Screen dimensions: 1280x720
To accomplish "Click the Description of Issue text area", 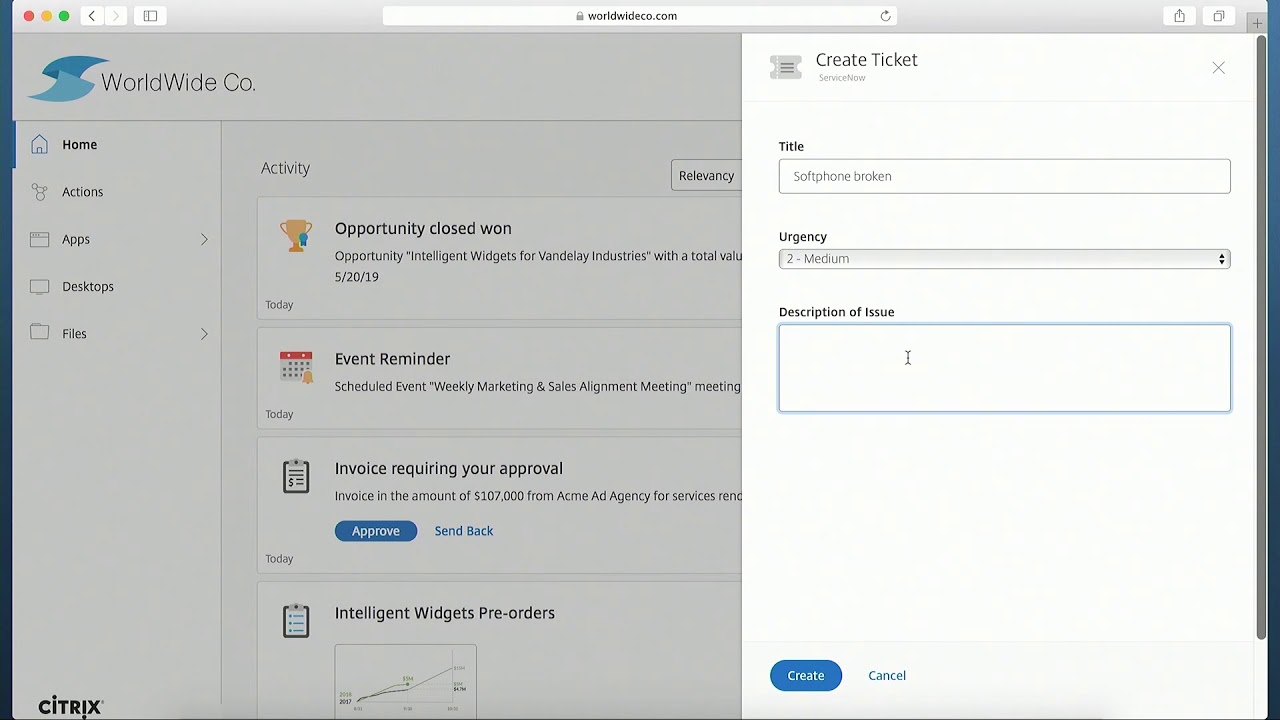I will (1005, 368).
